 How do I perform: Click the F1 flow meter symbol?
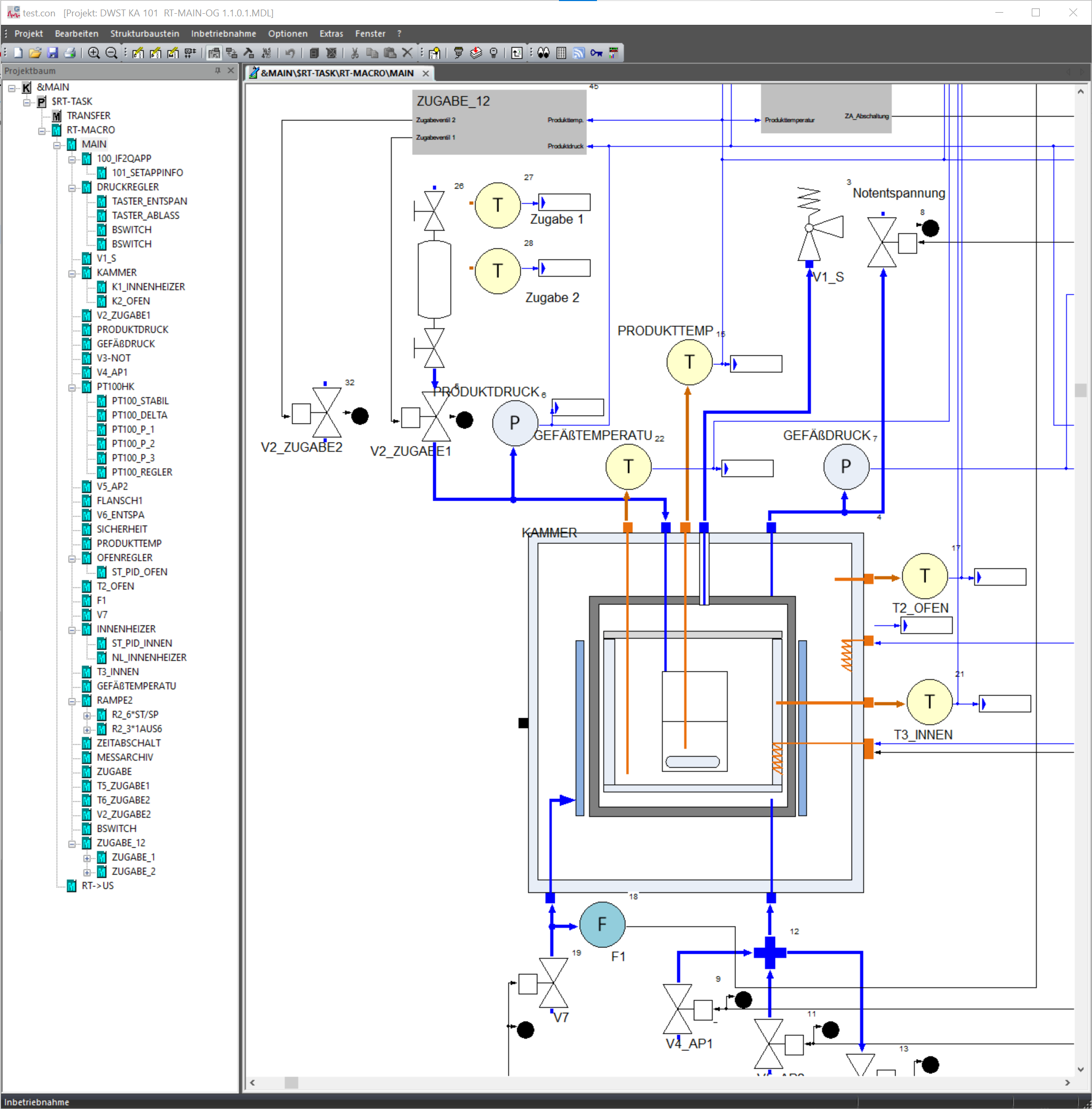click(602, 924)
